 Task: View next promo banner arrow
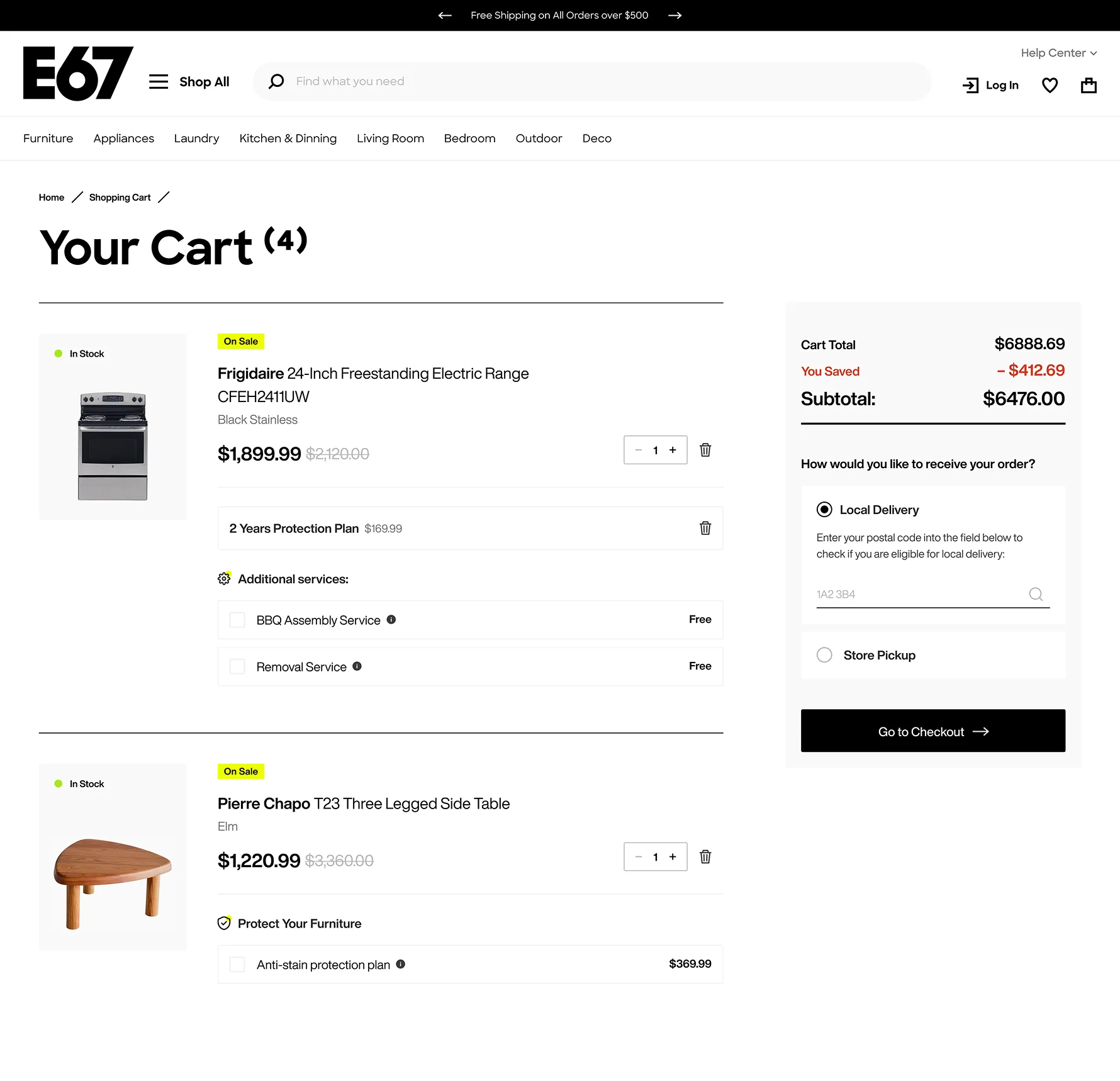pos(675,15)
